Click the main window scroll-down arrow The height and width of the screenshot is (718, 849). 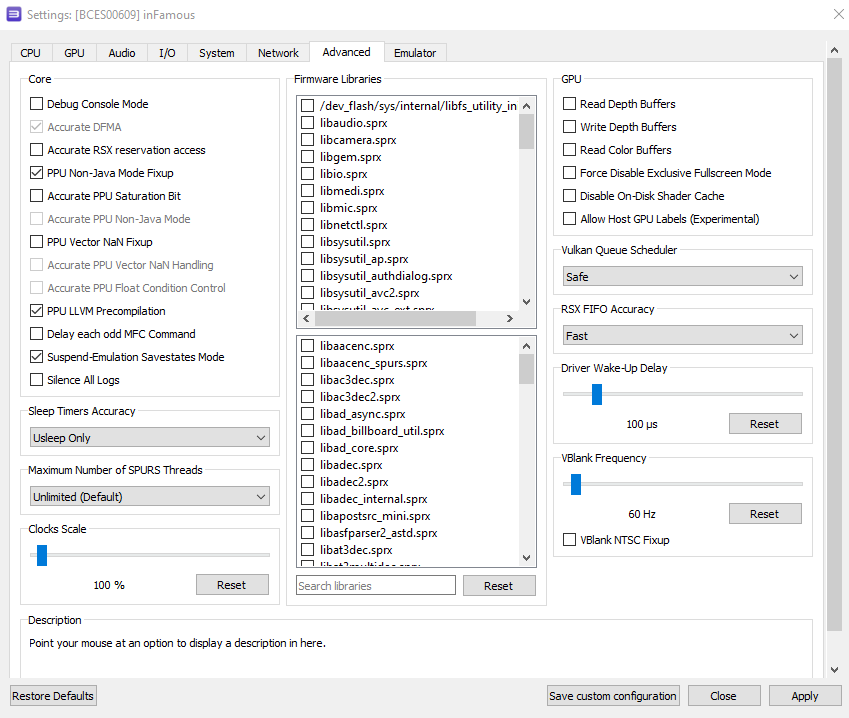click(834, 670)
